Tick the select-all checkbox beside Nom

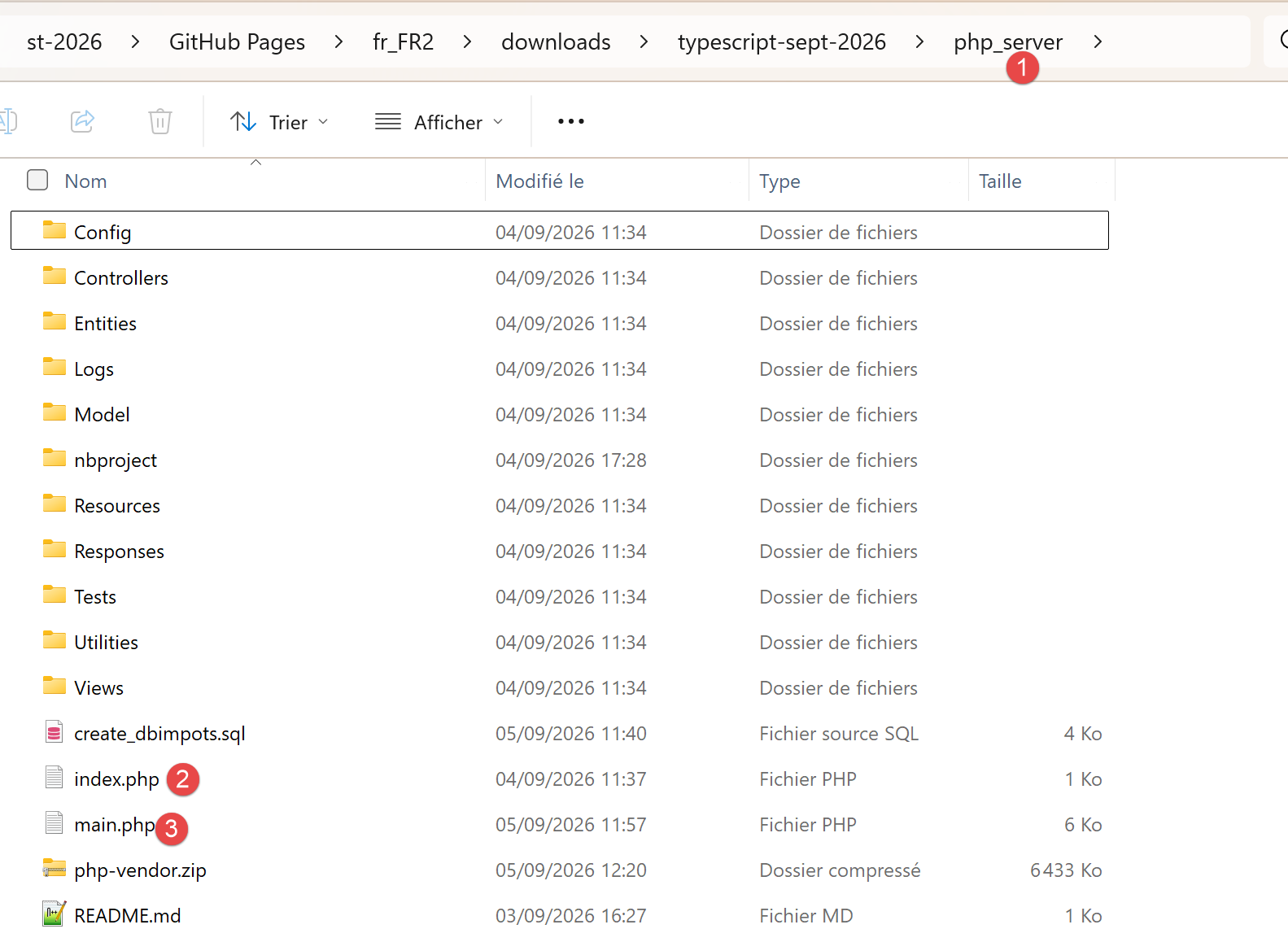click(37, 180)
